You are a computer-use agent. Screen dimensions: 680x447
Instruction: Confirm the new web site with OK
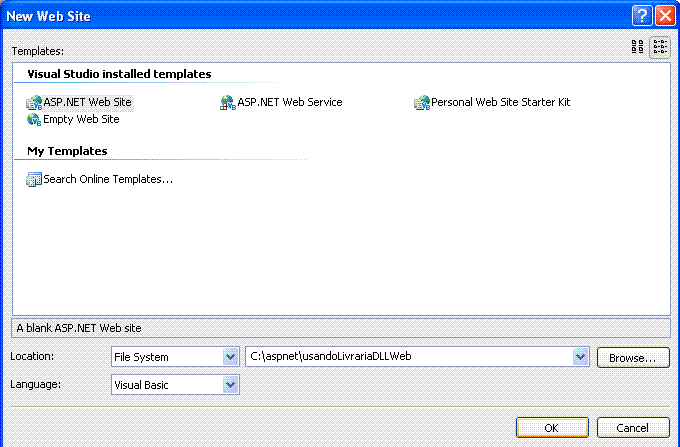point(552,428)
